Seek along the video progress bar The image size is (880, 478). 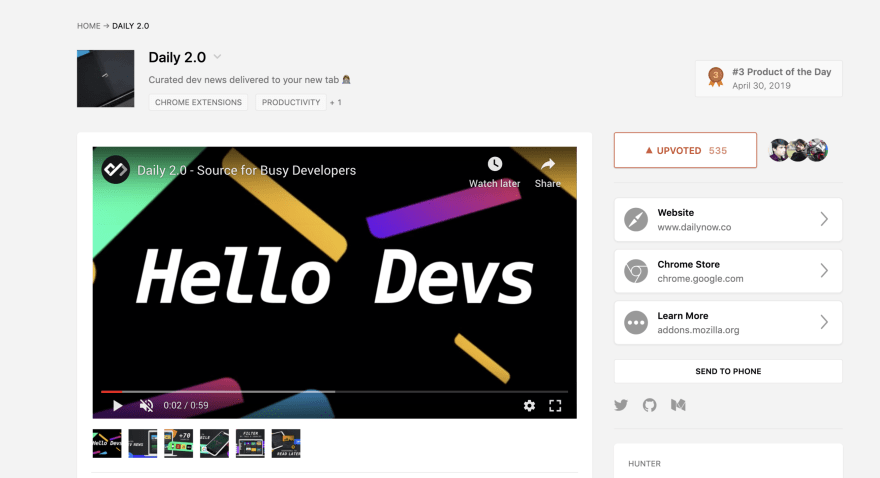coord(334,392)
